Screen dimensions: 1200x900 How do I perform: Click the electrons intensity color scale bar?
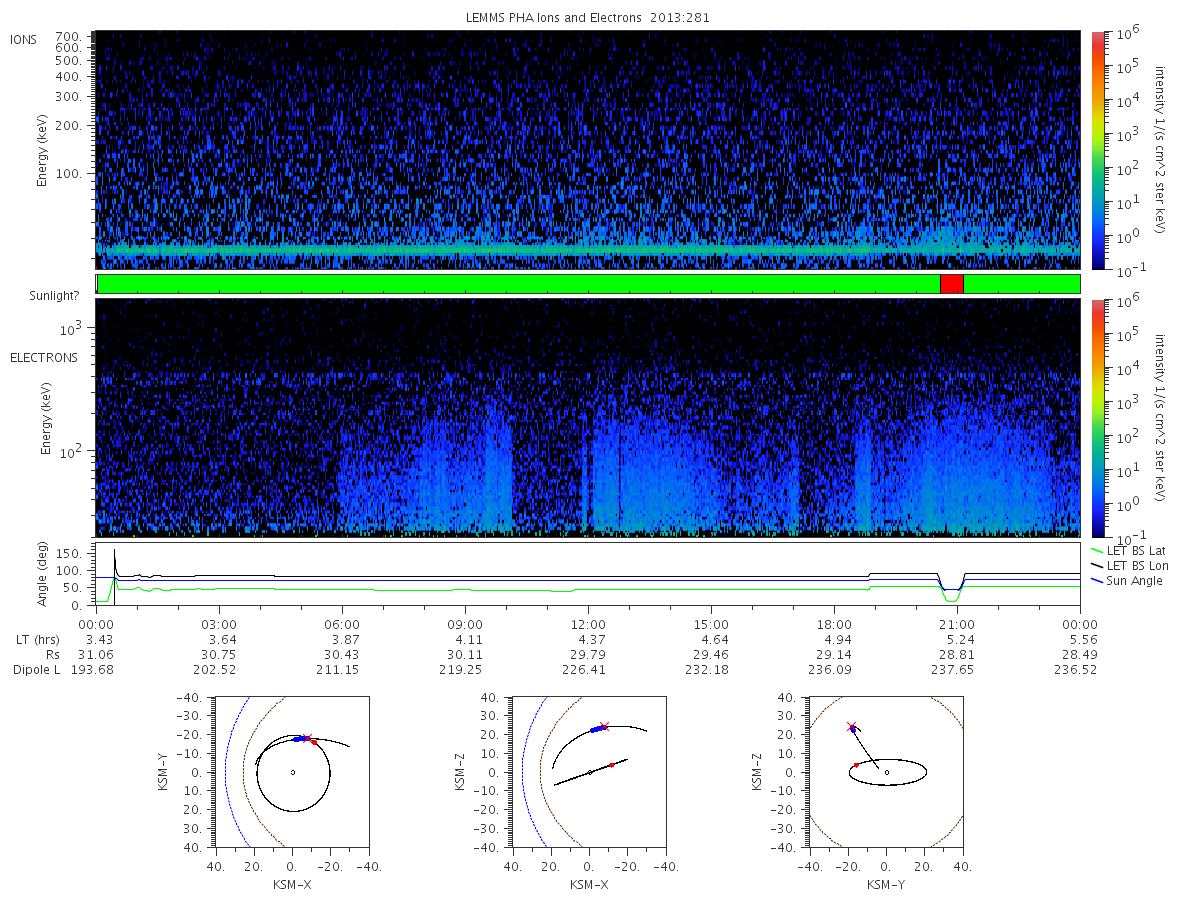[1098, 417]
